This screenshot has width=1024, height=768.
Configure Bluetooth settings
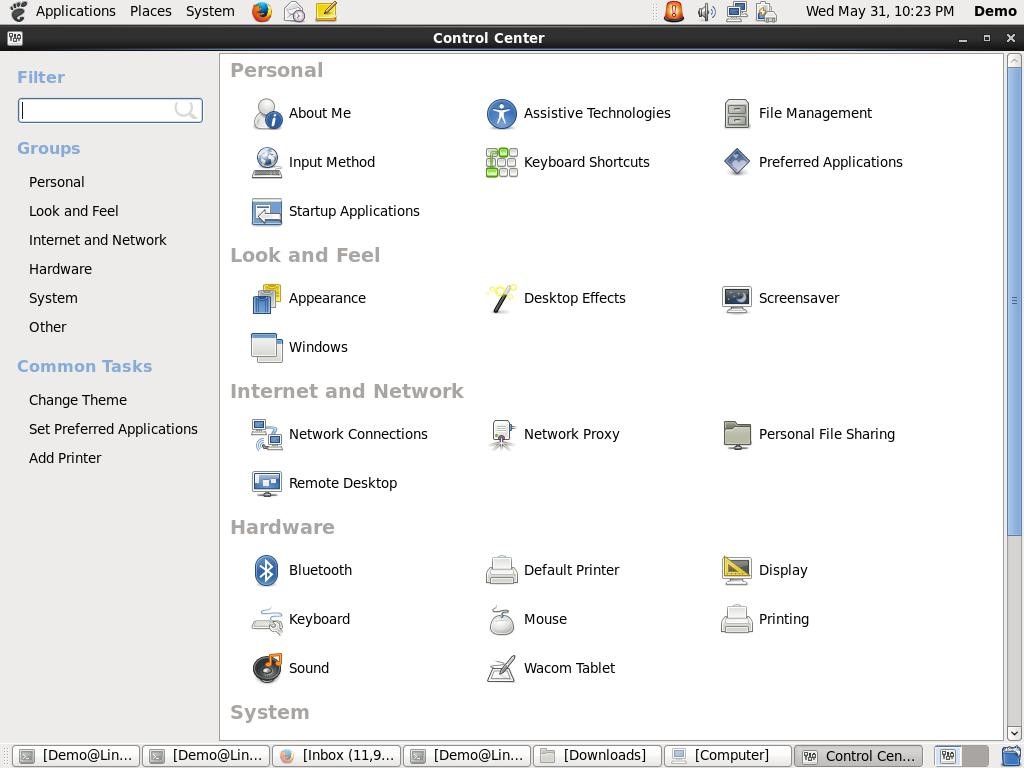click(320, 570)
